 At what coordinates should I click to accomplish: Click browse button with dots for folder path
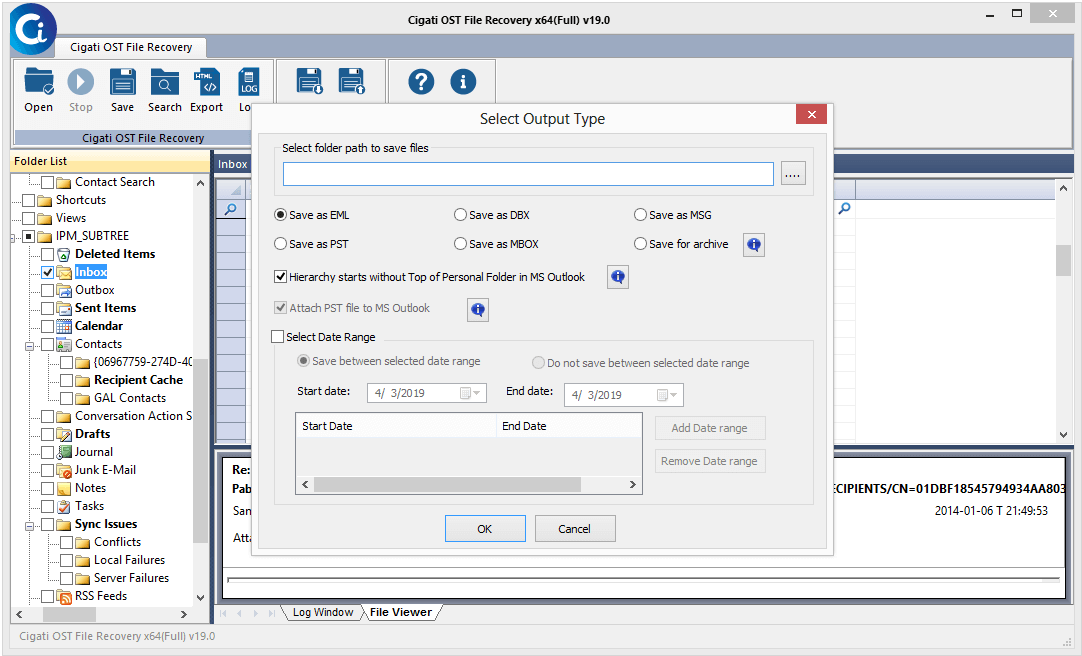coord(793,174)
